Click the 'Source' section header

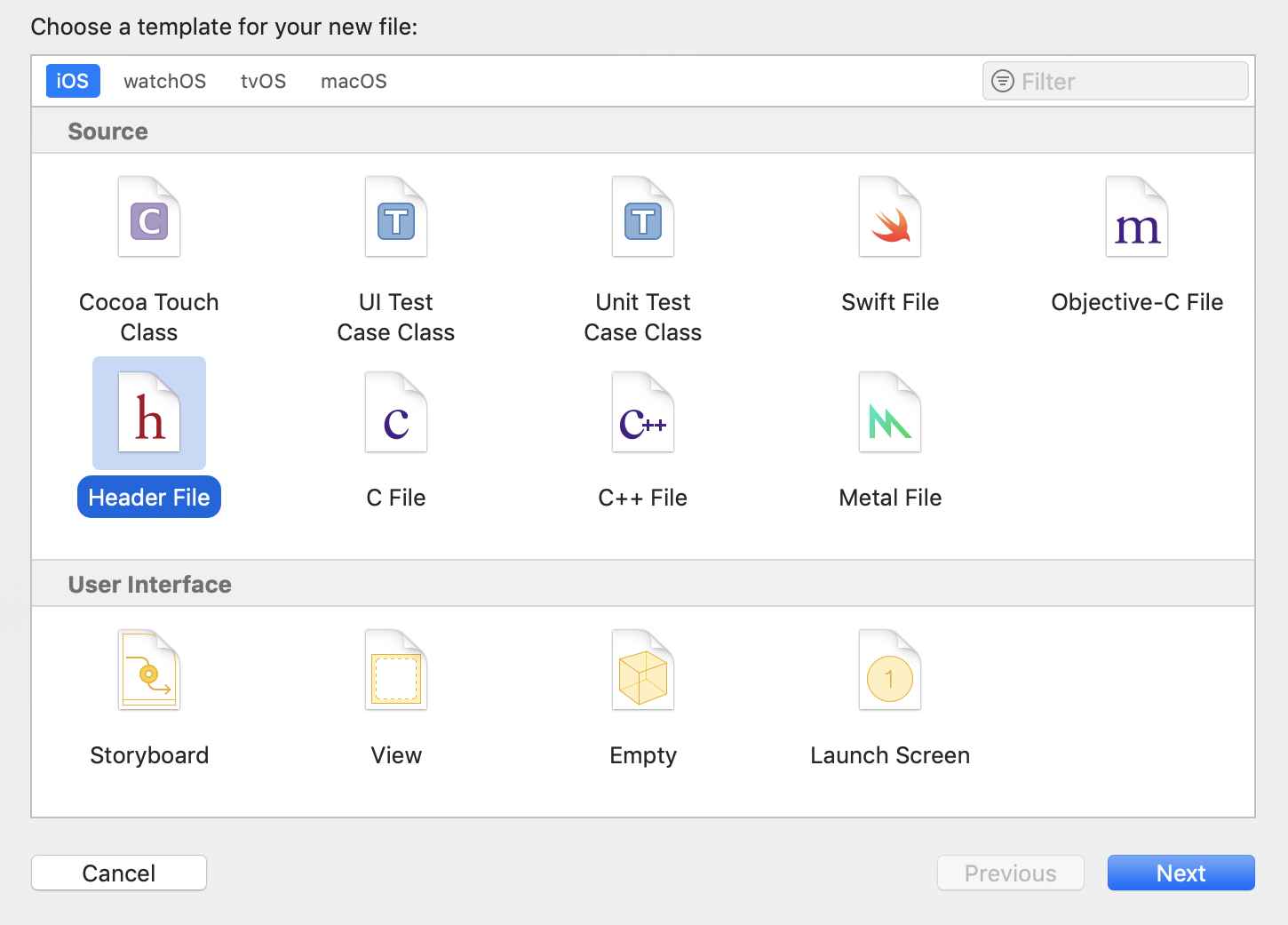[x=108, y=132]
